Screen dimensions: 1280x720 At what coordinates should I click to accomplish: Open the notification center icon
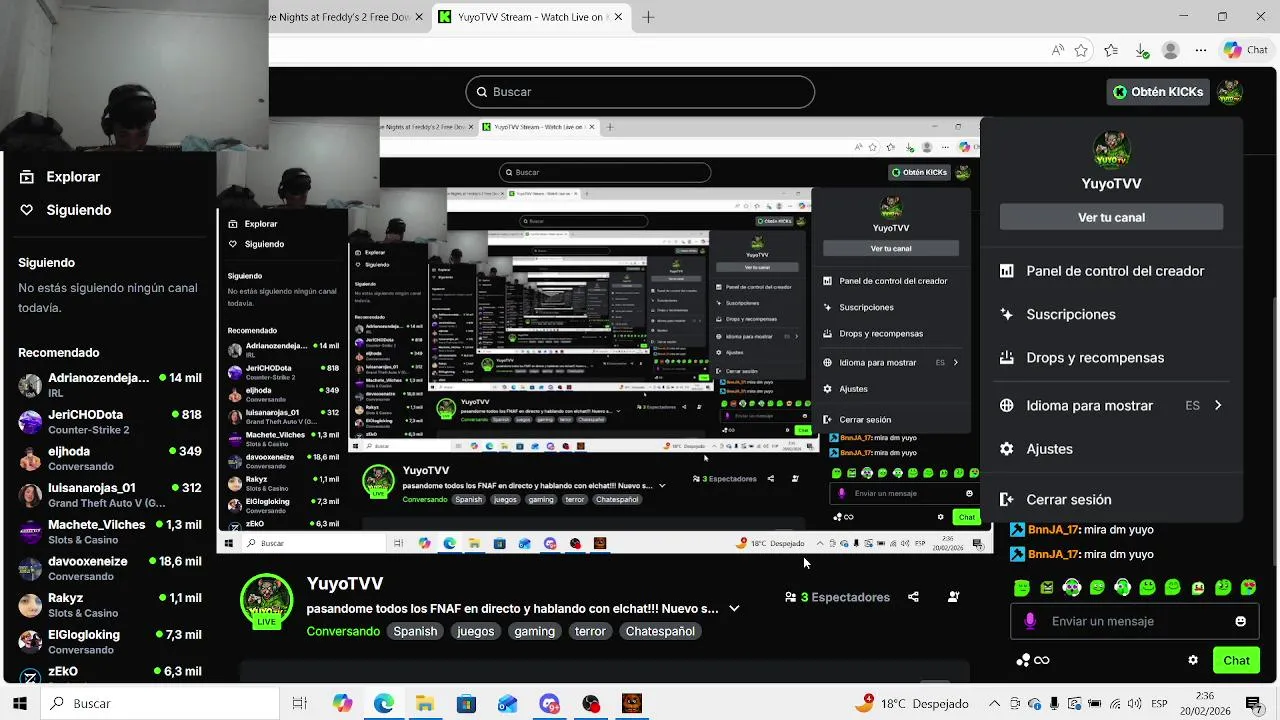pos(1257,703)
